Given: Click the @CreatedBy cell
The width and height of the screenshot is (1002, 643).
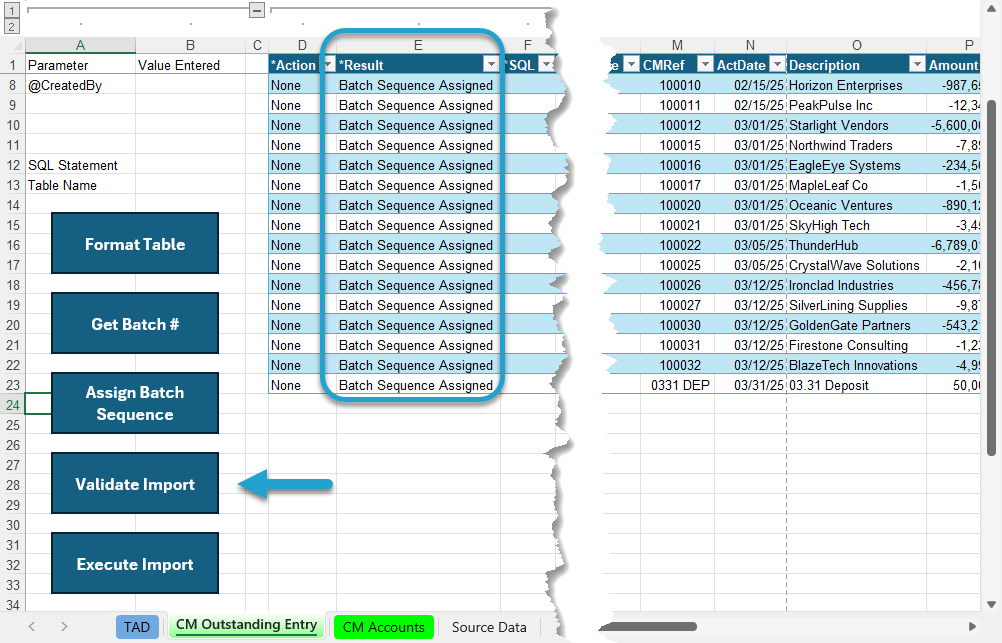Looking at the screenshot, I should click(x=80, y=85).
